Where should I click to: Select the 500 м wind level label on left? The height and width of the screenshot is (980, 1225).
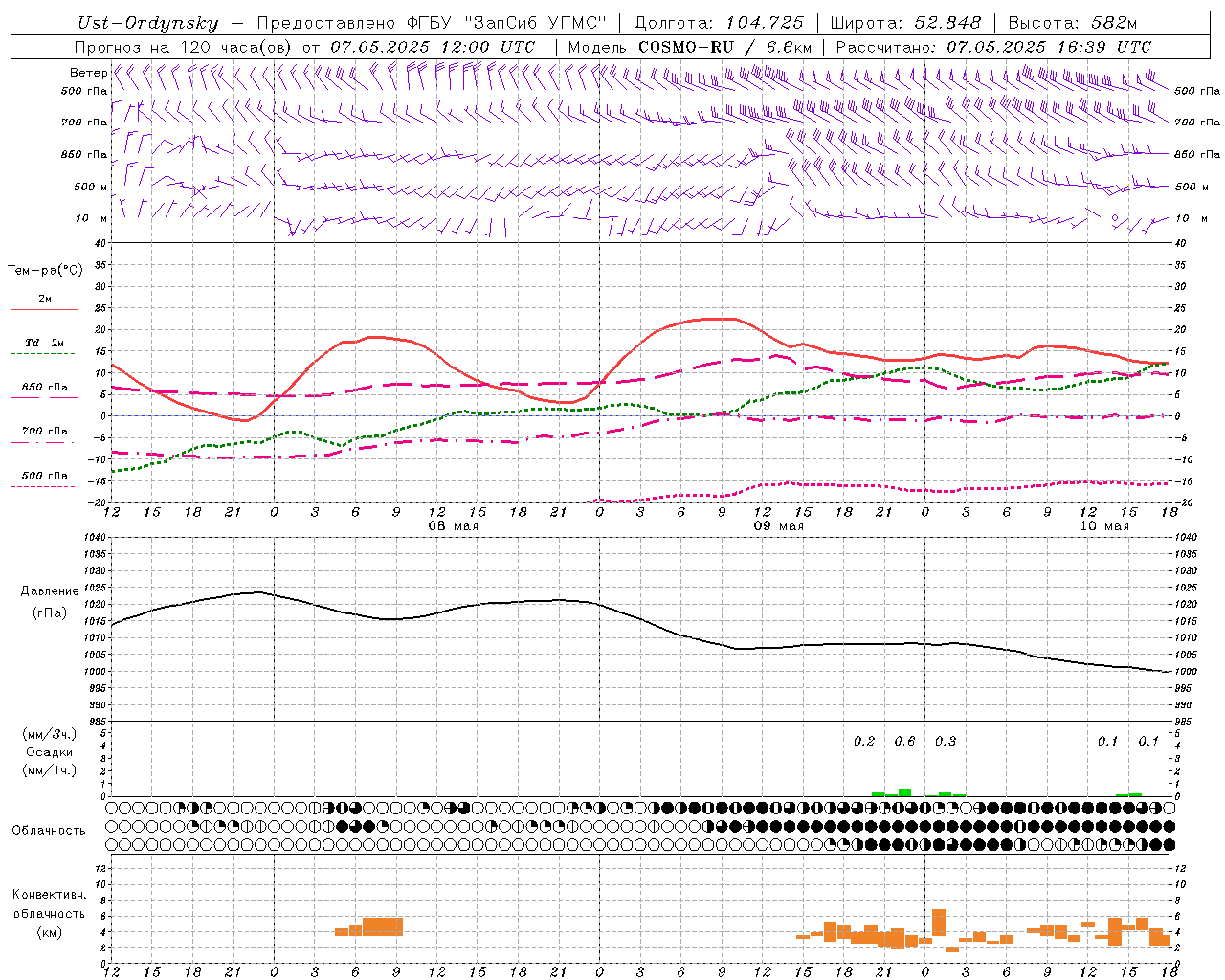(91, 187)
